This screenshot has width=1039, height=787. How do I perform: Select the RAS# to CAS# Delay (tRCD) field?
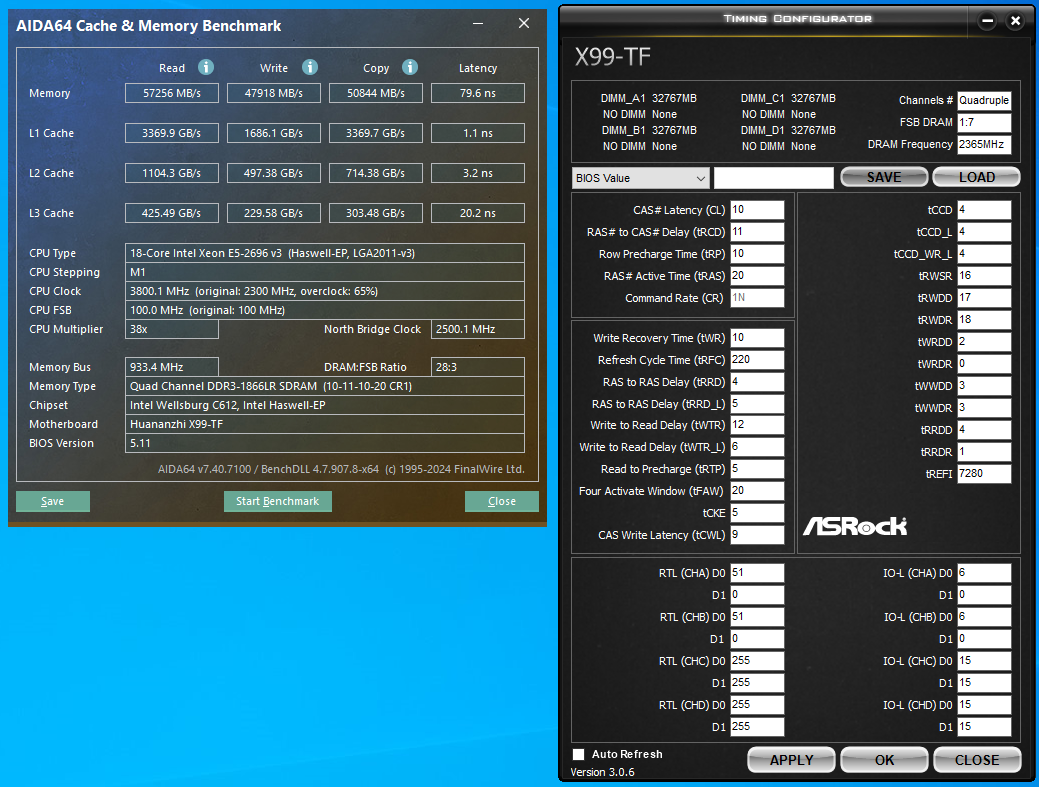757,232
